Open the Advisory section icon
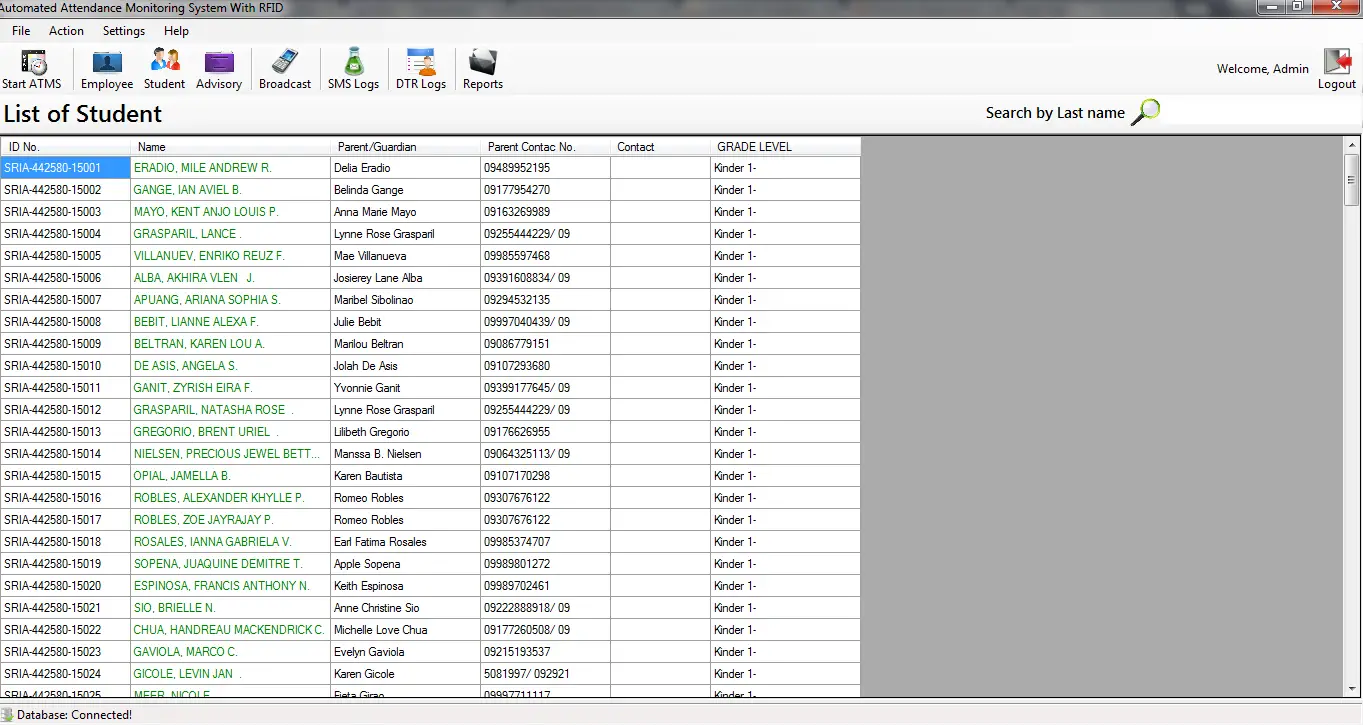The image size is (1363, 725). [218, 66]
